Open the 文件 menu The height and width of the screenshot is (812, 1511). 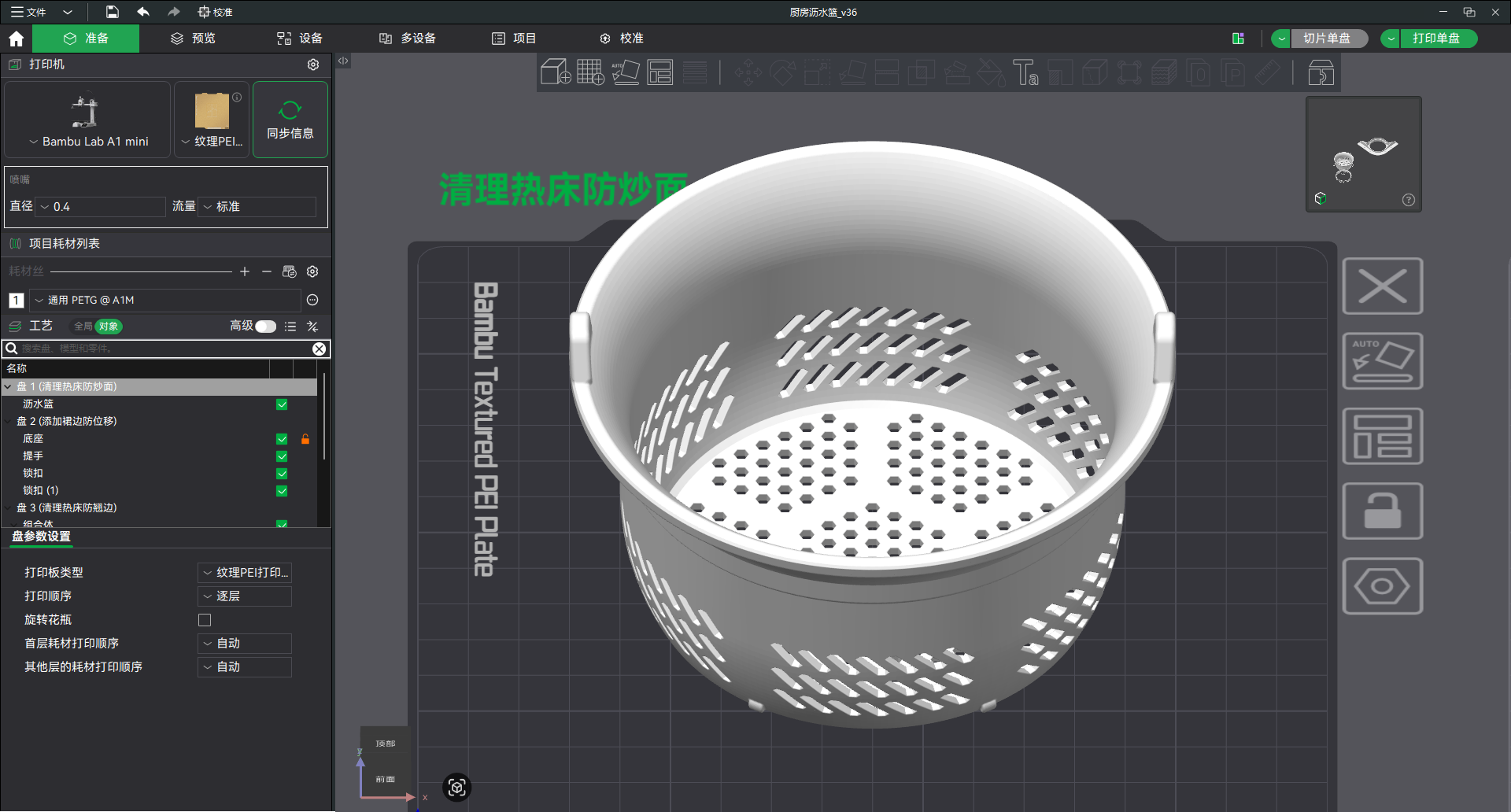[29, 12]
